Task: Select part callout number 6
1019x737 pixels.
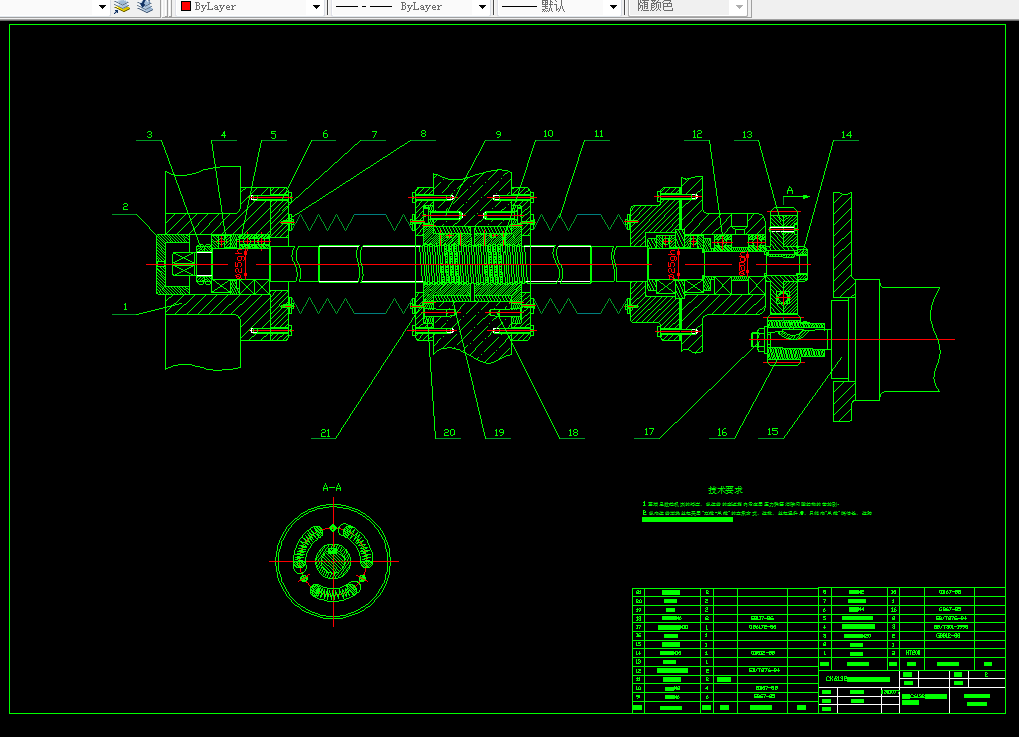Action: [x=326, y=134]
